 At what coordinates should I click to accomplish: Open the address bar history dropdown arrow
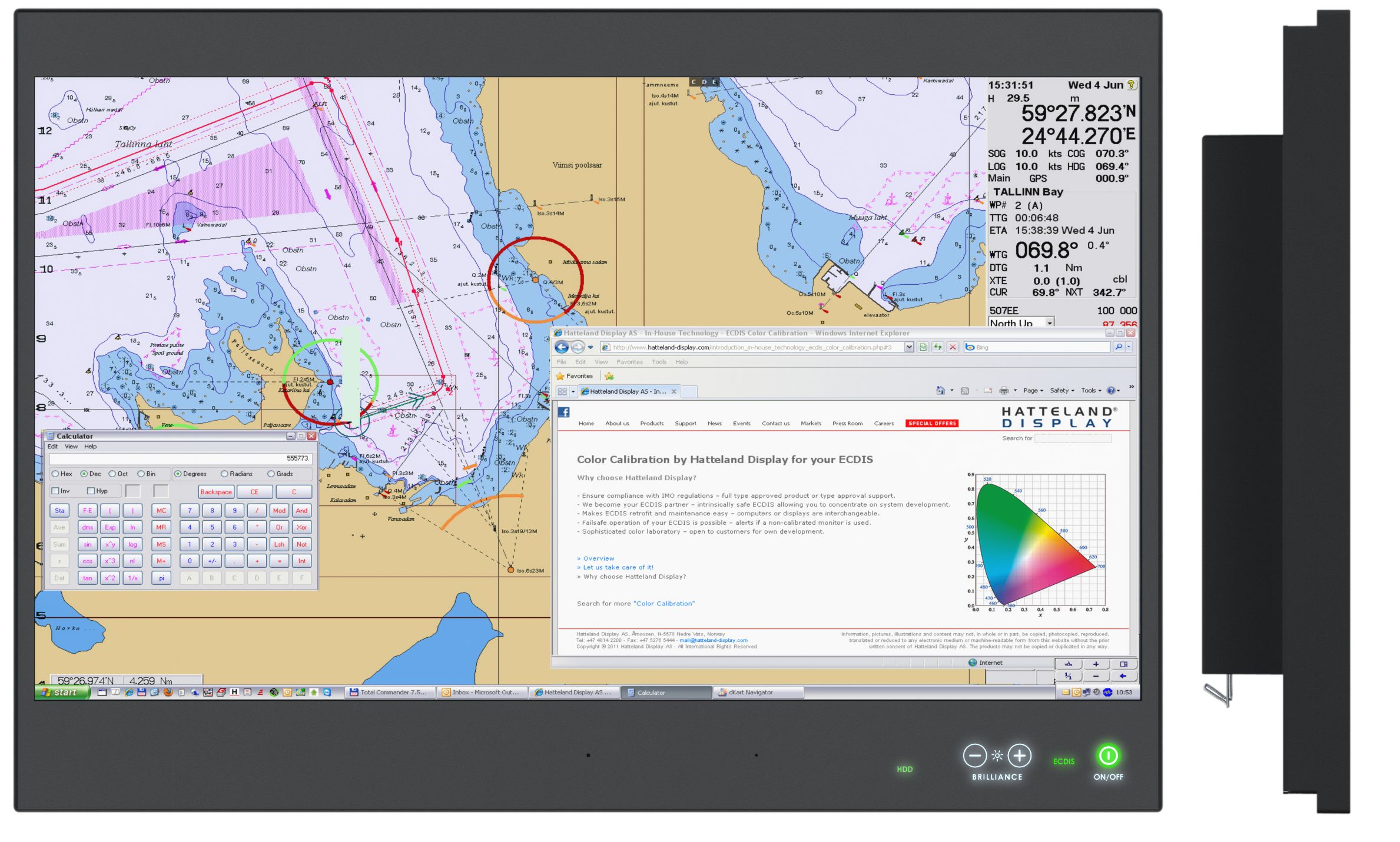(909, 347)
